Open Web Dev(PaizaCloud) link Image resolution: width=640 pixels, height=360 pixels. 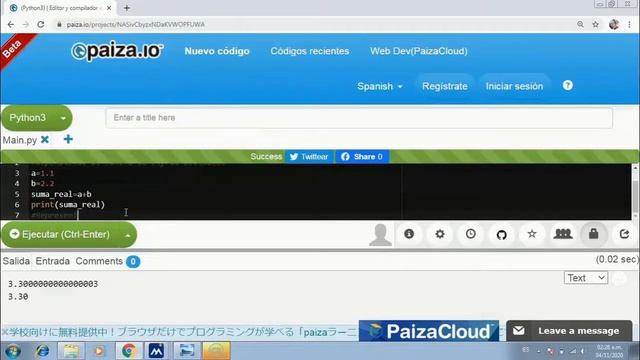419,51
